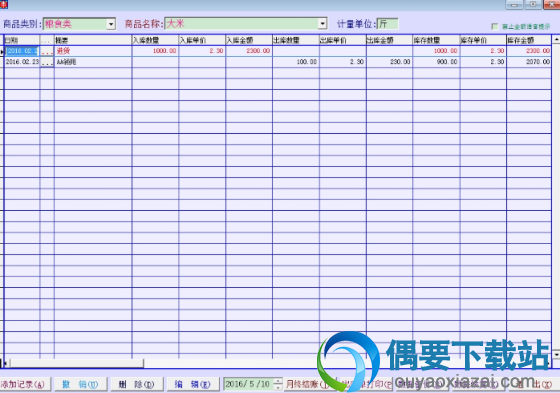Screen dimensions: 560x393
Task: Click the date stepper down arrow
Action: click(x=278, y=387)
